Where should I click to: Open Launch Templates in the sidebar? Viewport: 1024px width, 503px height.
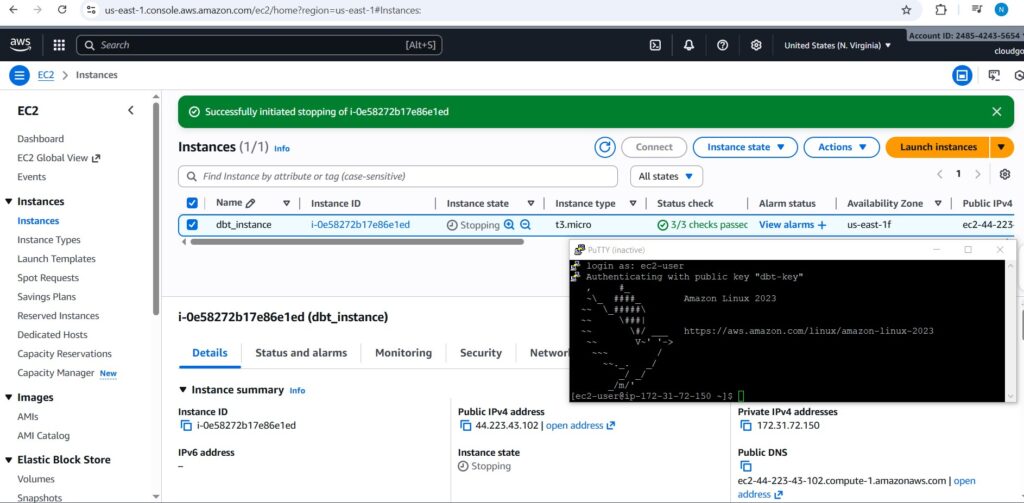click(x=56, y=259)
